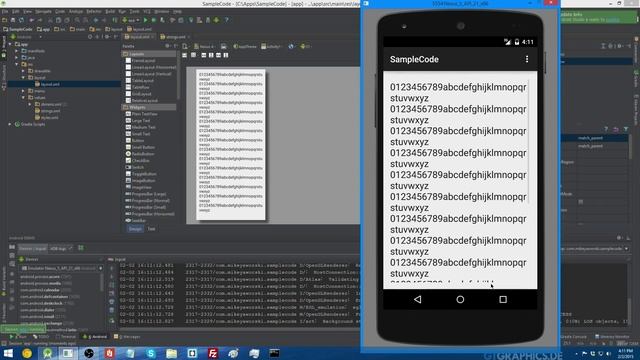The image size is (640, 360).
Task: Expand the java folder node
Action: click(17, 58)
